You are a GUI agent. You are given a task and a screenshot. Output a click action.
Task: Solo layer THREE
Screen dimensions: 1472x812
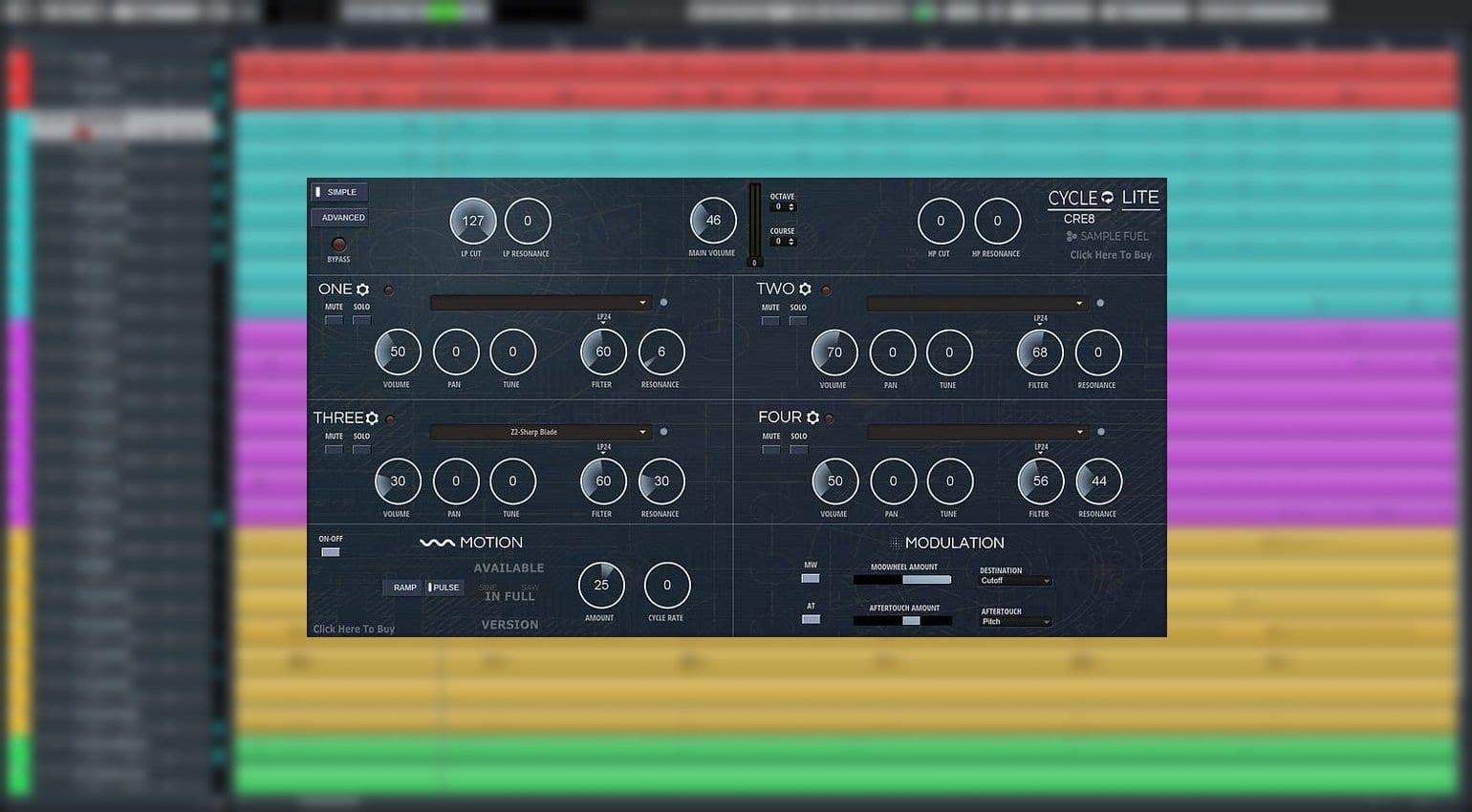(361, 449)
